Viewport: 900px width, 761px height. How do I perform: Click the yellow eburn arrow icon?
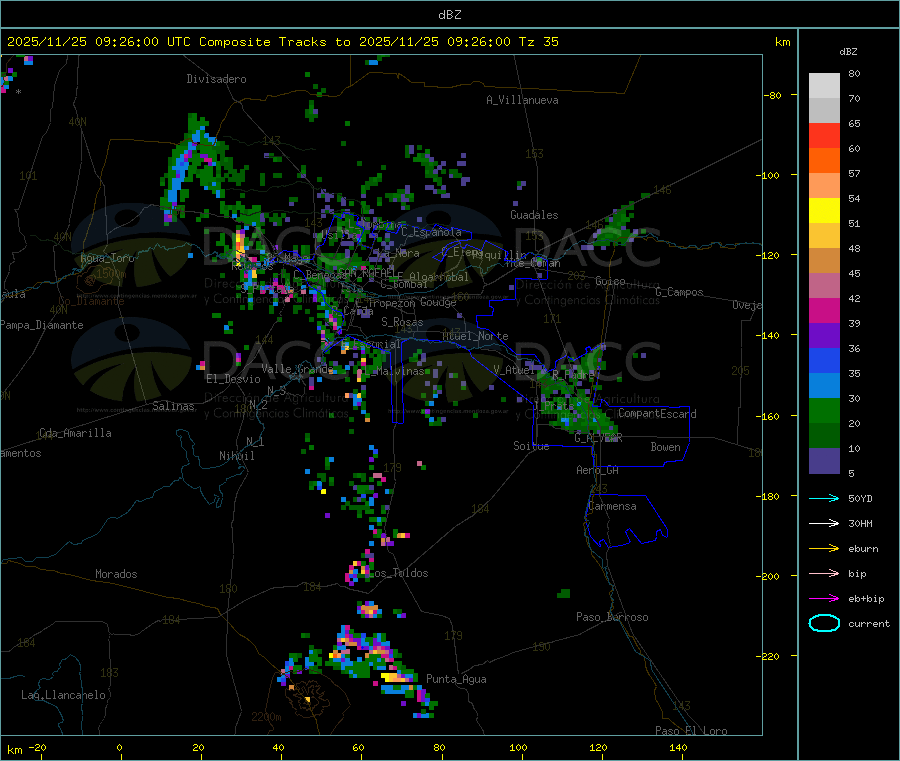pos(824,548)
